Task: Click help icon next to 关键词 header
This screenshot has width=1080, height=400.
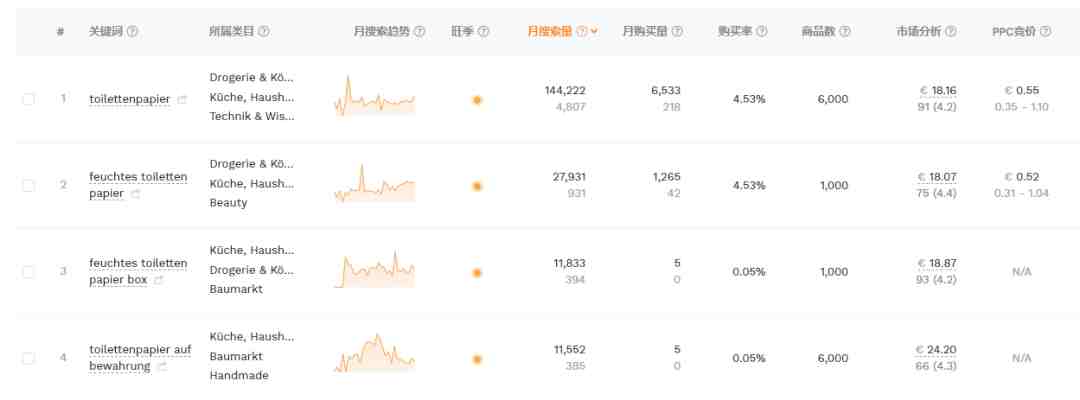Action: (x=133, y=32)
